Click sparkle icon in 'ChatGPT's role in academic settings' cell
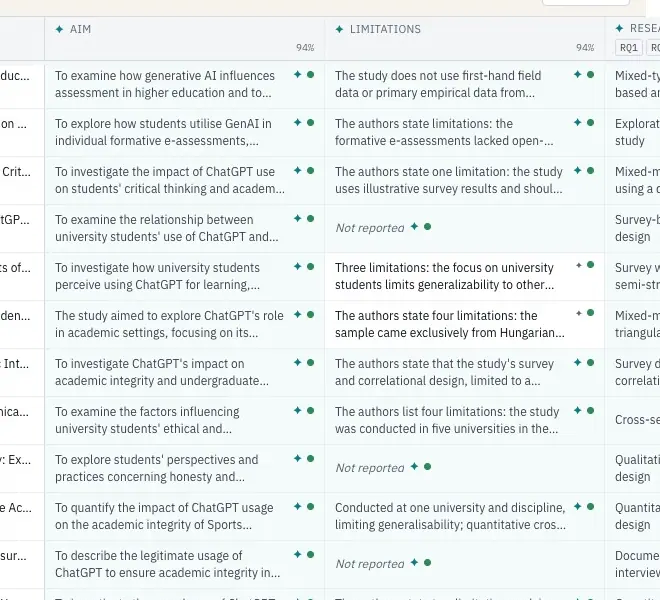Viewport: 660px width, 600px height. pyautogui.click(x=298, y=315)
